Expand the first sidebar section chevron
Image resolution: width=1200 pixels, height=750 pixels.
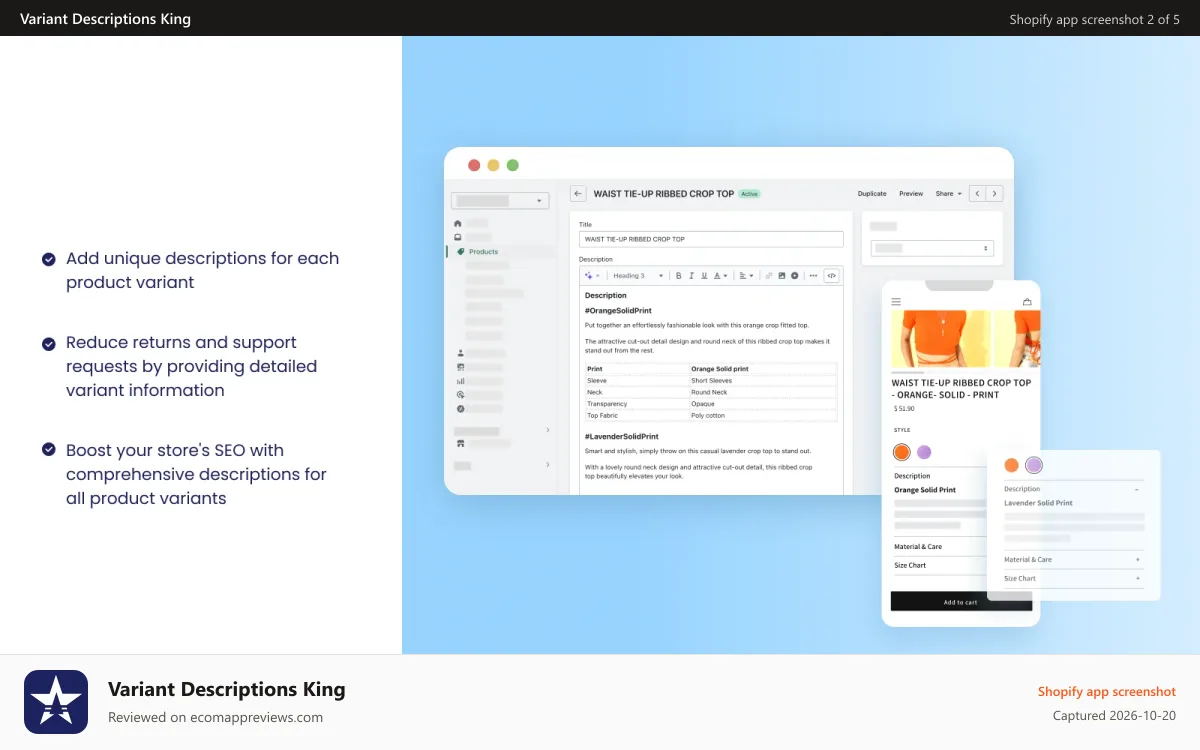(548, 430)
